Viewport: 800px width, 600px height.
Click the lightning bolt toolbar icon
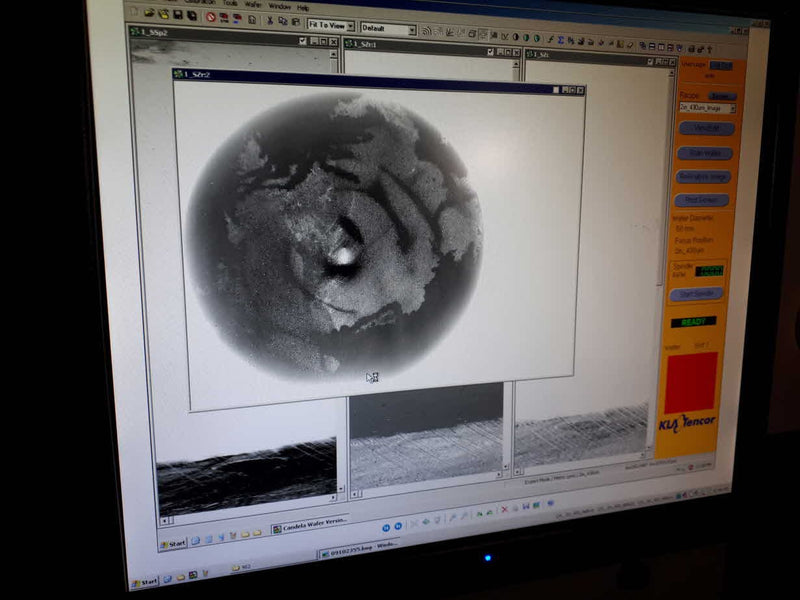click(551, 39)
